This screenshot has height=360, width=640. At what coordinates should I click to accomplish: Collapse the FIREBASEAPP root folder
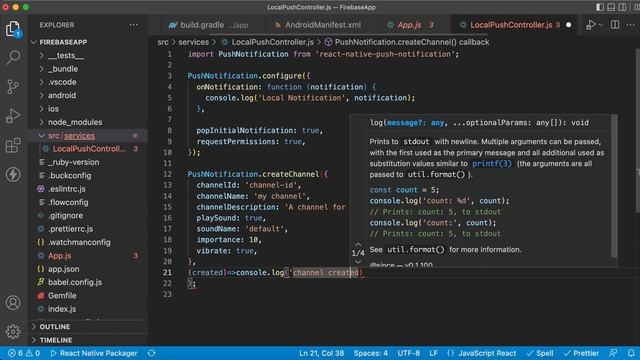pos(63,42)
